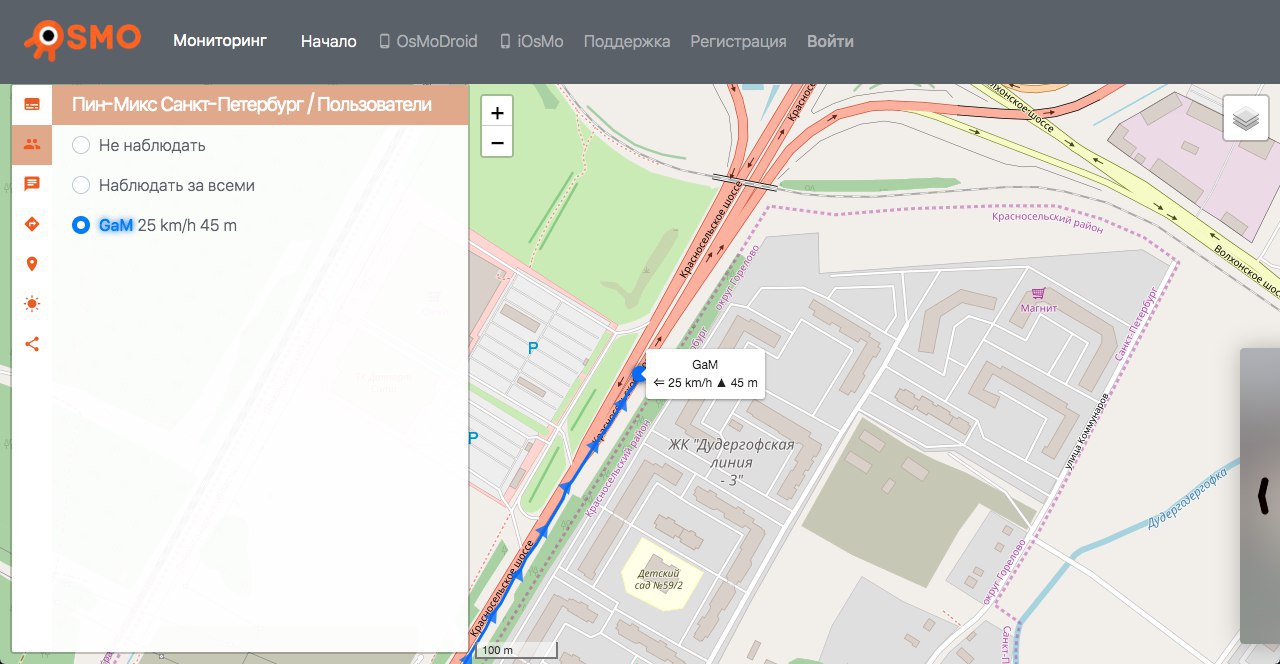Click the Войти login link
This screenshot has height=664, width=1280.
pyautogui.click(x=830, y=41)
